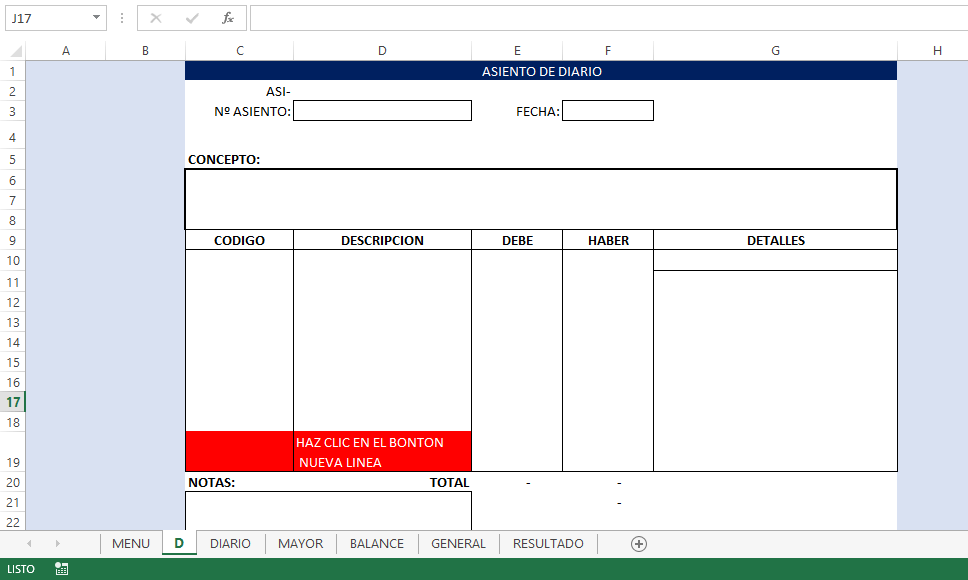Select row 17 header
968x580 pixels.
[13, 402]
